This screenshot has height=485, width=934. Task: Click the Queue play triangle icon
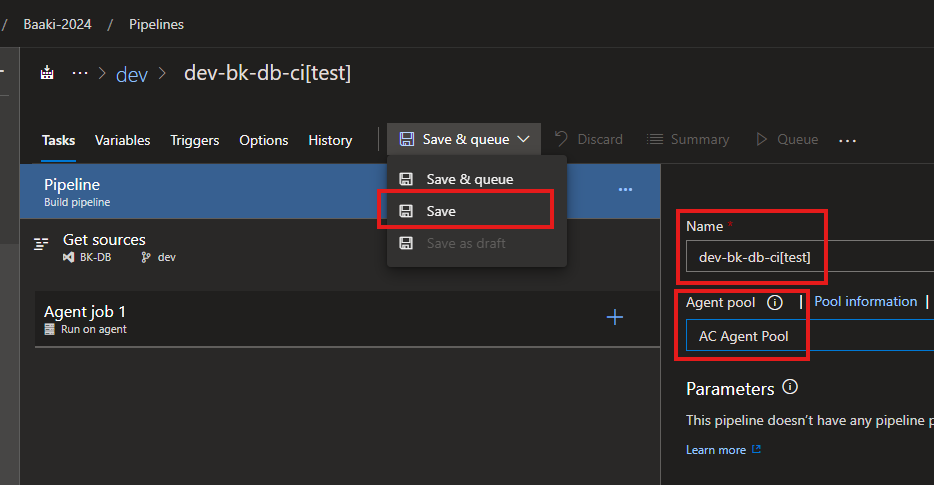pos(761,139)
